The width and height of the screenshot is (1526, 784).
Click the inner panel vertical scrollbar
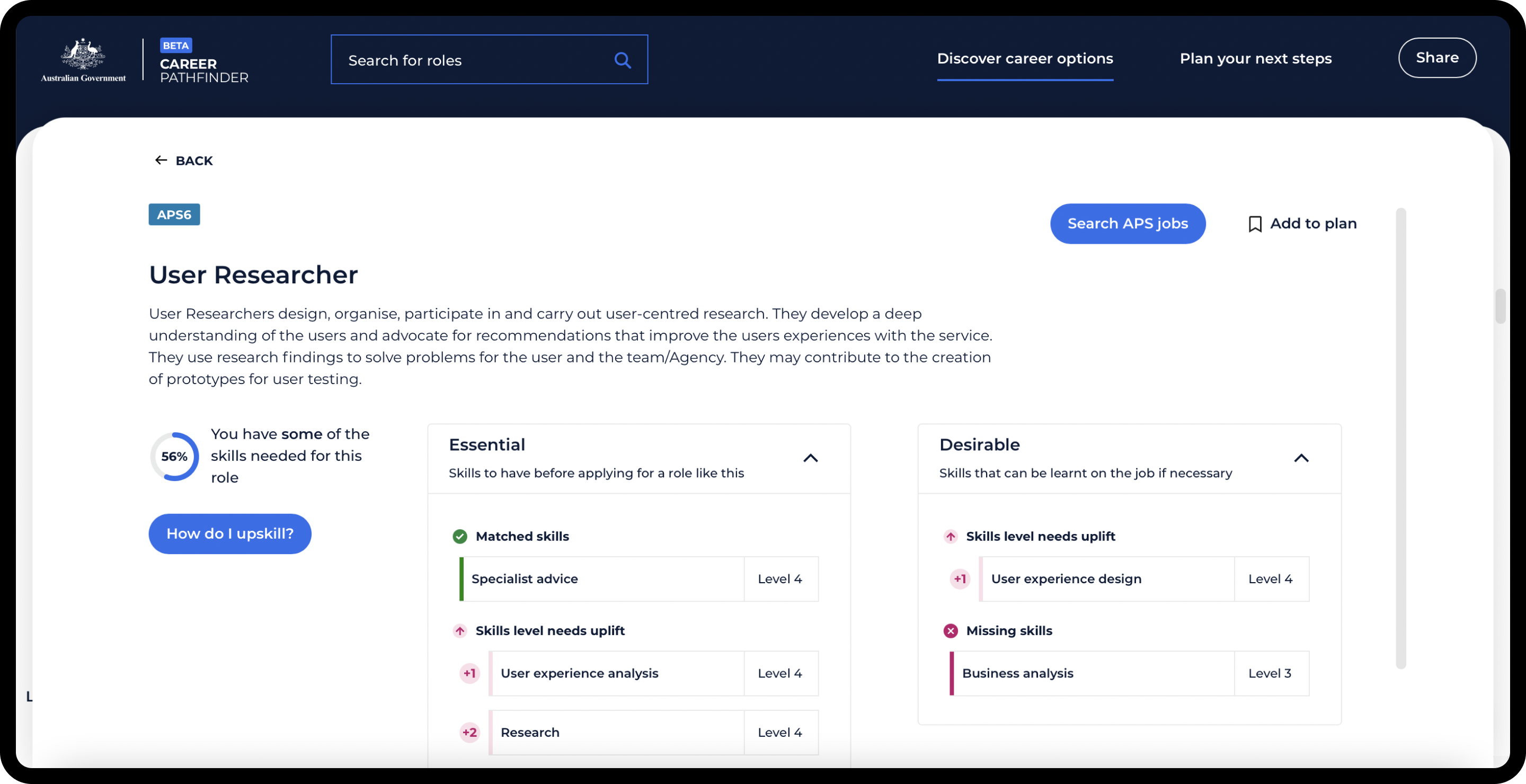(1400, 438)
